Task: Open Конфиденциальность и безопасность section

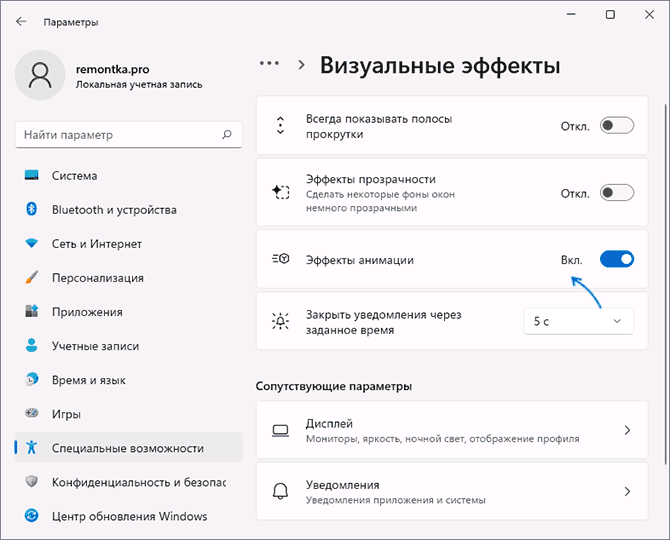Action: 129,482
